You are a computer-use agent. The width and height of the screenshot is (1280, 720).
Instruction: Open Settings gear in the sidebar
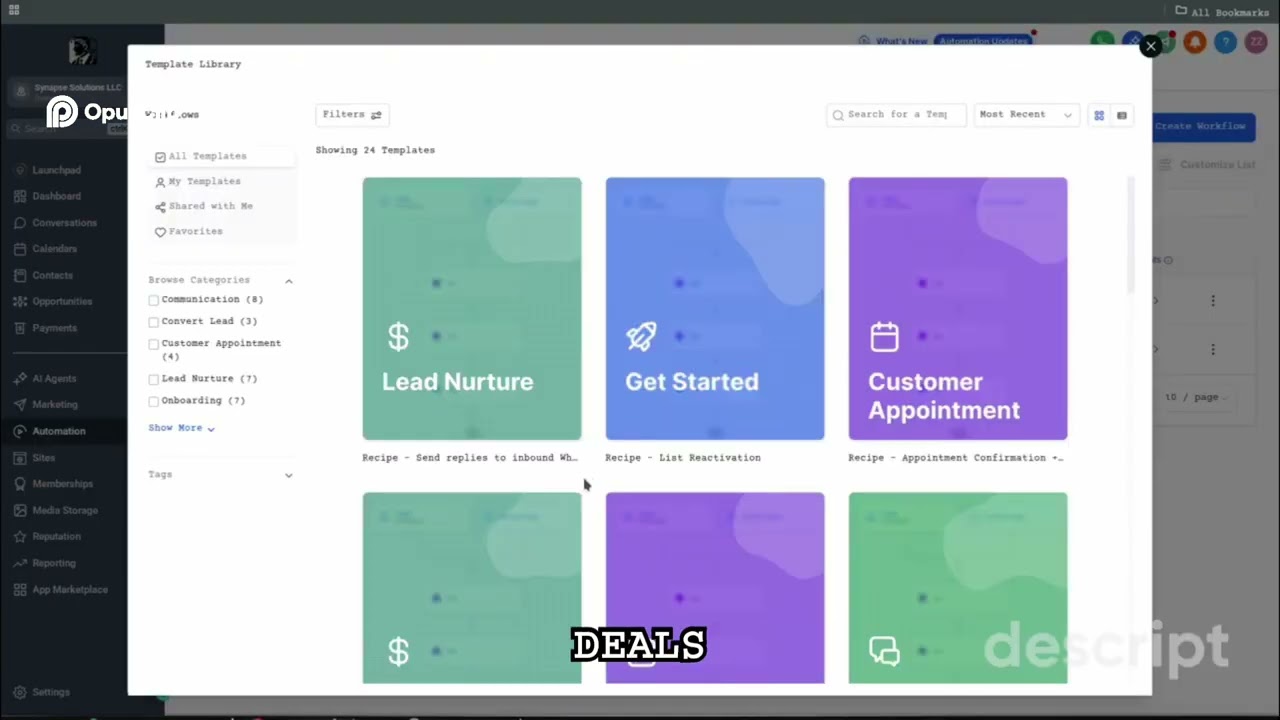[x=20, y=692]
